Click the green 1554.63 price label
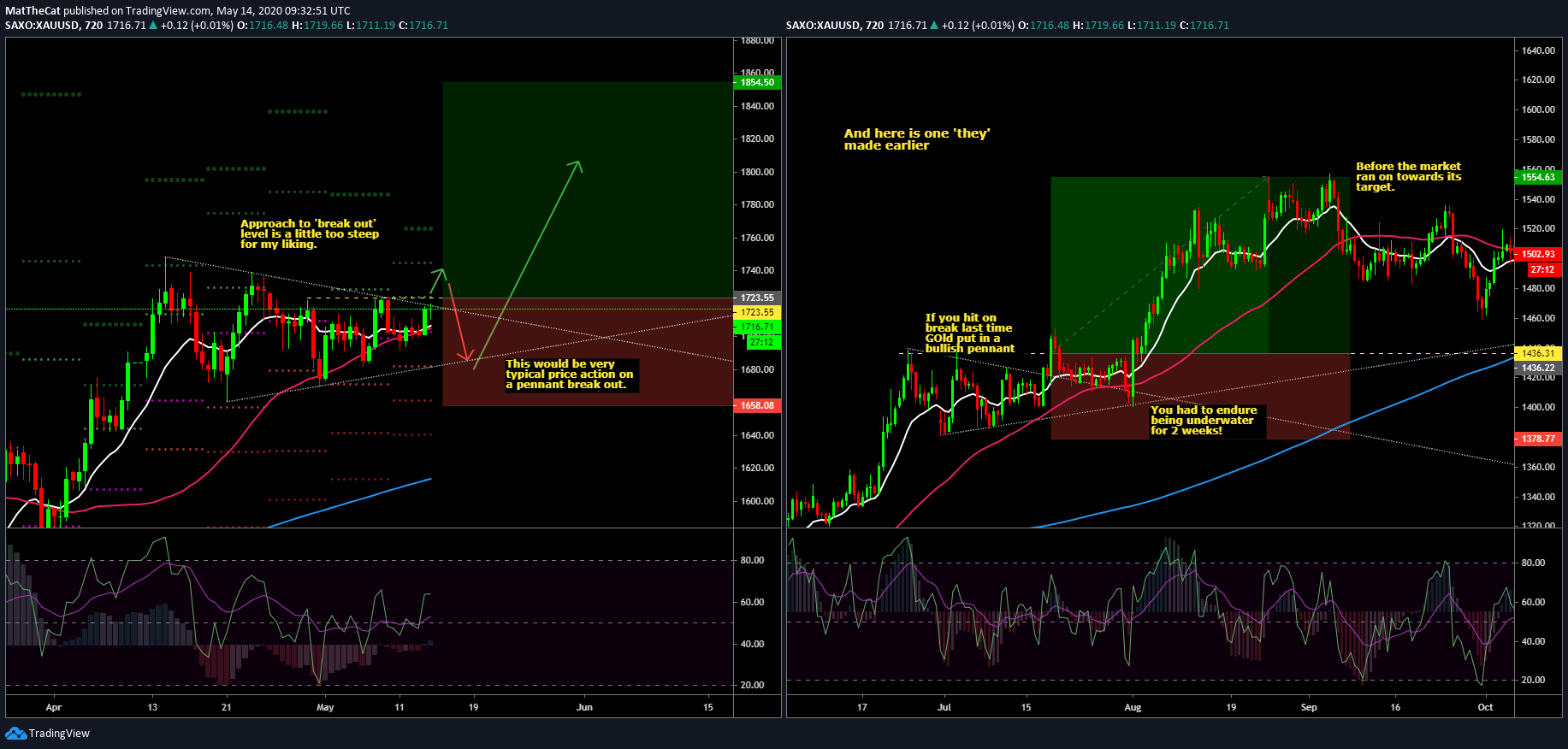 [1538, 177]
